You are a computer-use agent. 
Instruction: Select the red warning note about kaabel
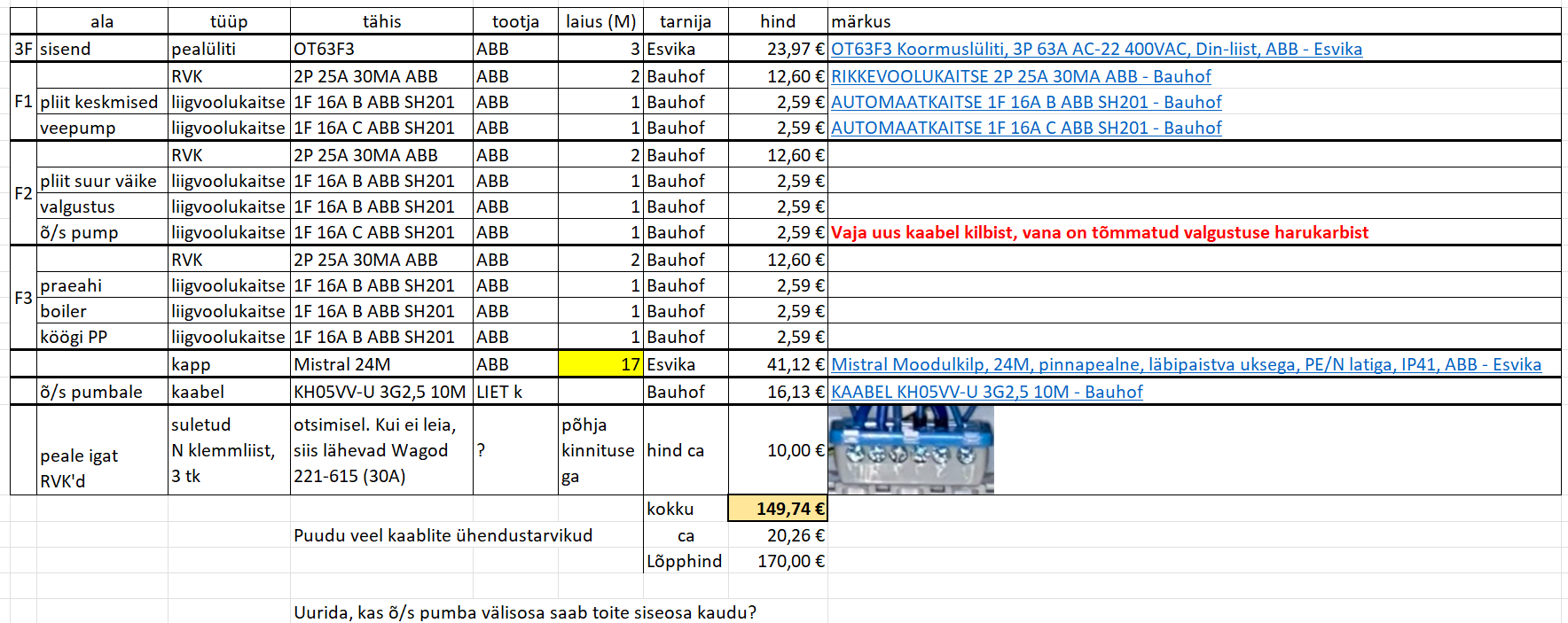[1099, 232]
